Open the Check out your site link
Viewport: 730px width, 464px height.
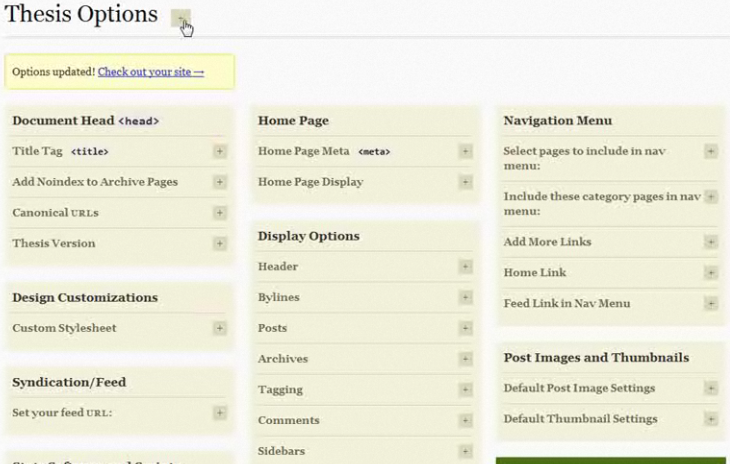click(x=151, y=72)
